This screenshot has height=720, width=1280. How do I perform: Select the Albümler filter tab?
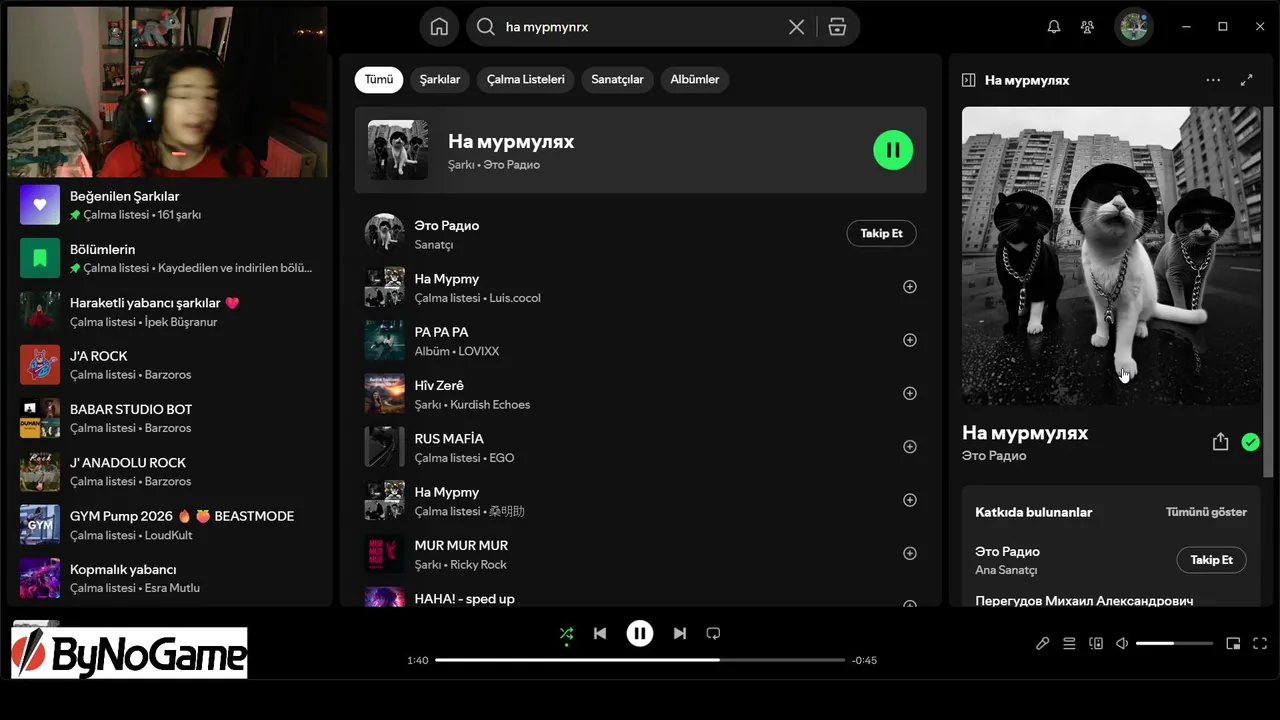(x=695, y=80)
